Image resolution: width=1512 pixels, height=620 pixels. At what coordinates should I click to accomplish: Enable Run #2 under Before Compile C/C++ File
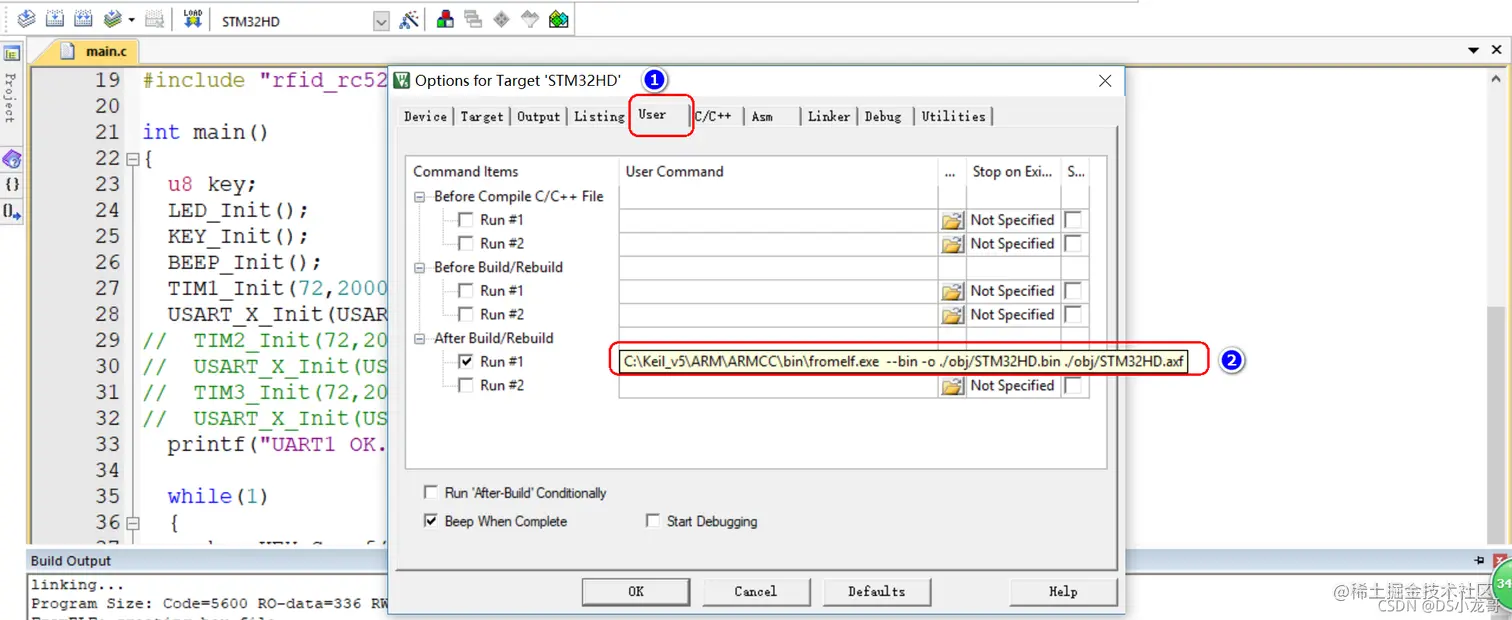[x=465, y=244]
